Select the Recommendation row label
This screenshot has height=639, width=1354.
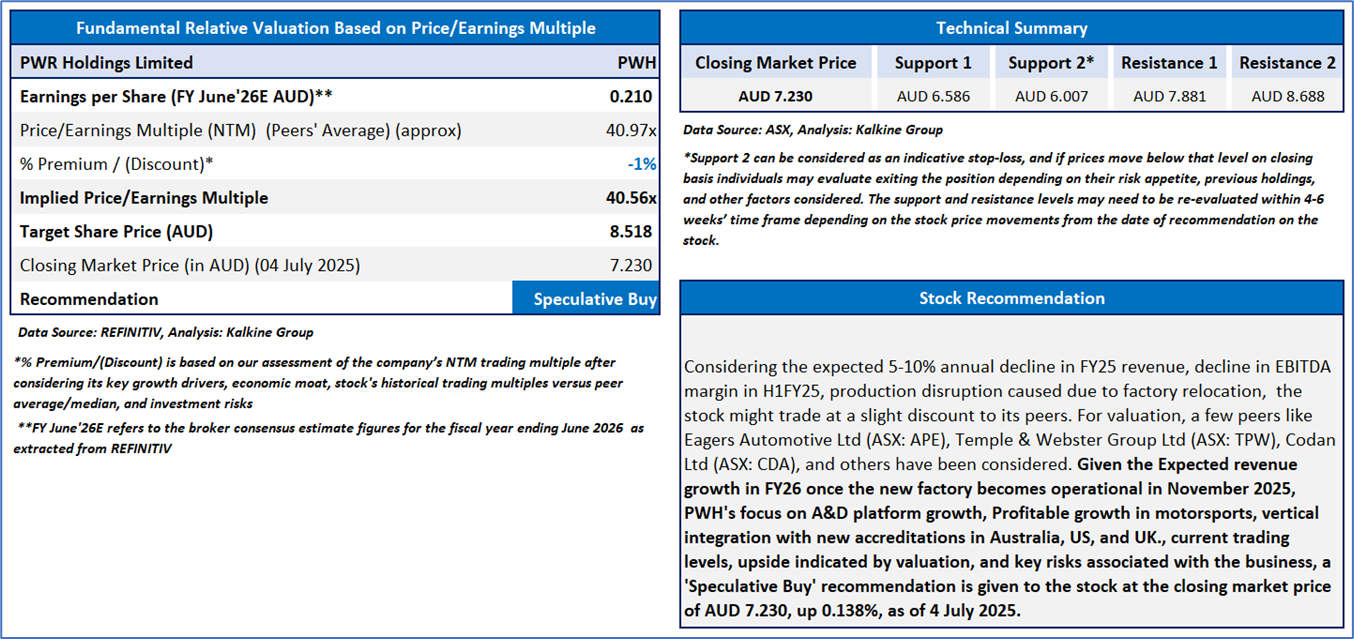coord(89,299)
